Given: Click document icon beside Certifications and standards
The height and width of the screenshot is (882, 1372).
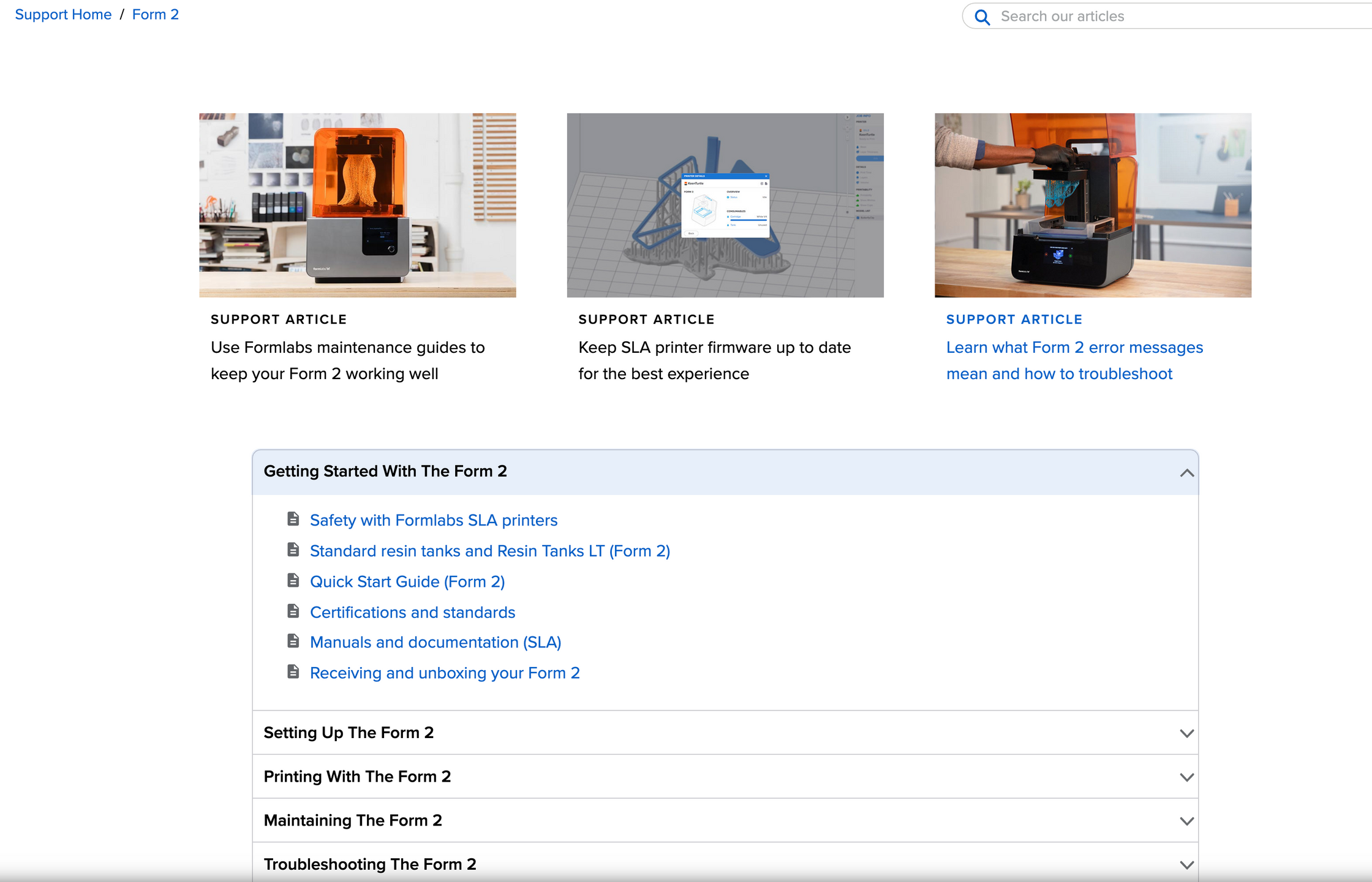Looking at the screenshot, I should pyautogui.click(x=293, y=611).
